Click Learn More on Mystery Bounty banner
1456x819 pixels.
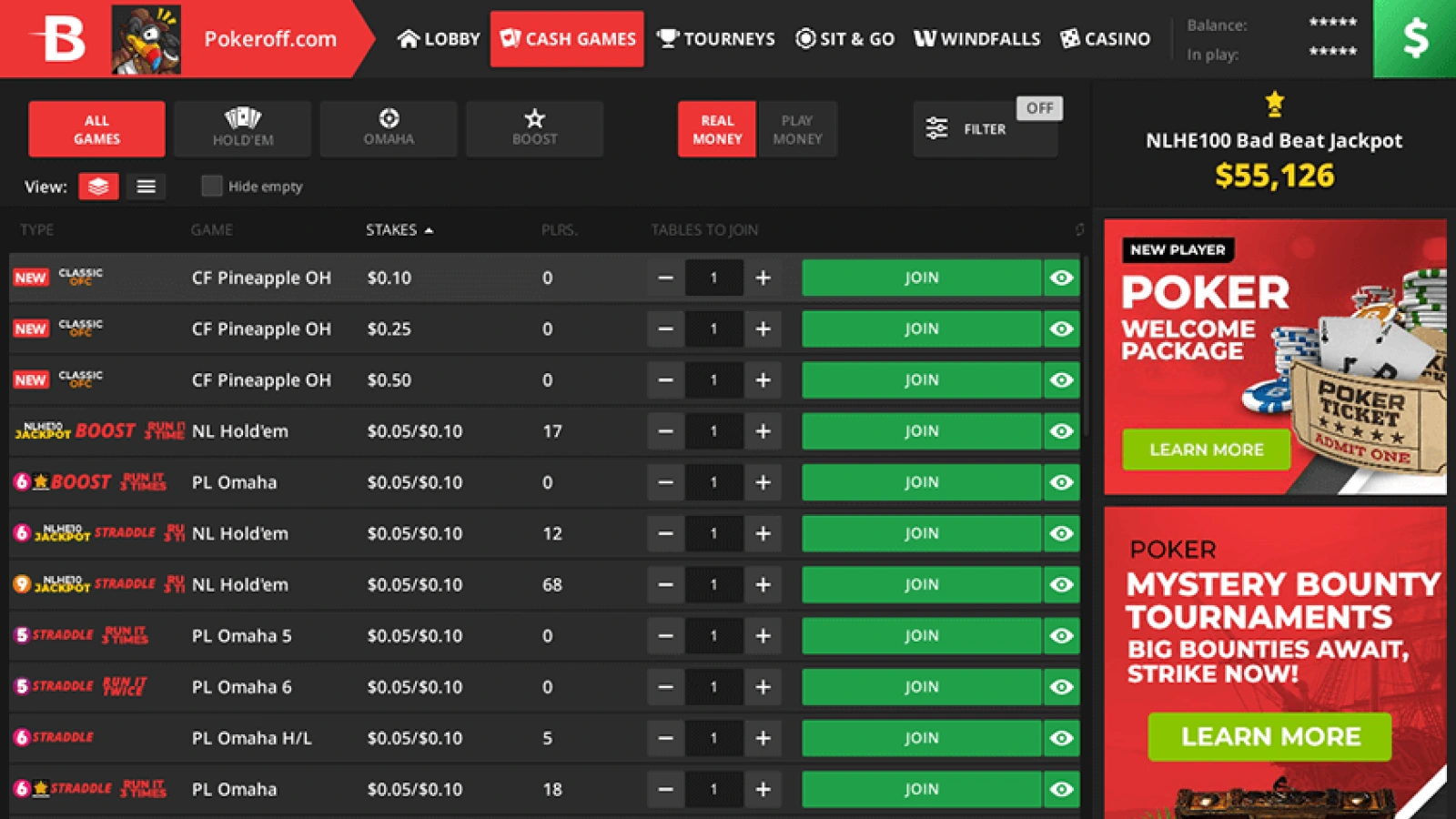tap(1269, 736)
